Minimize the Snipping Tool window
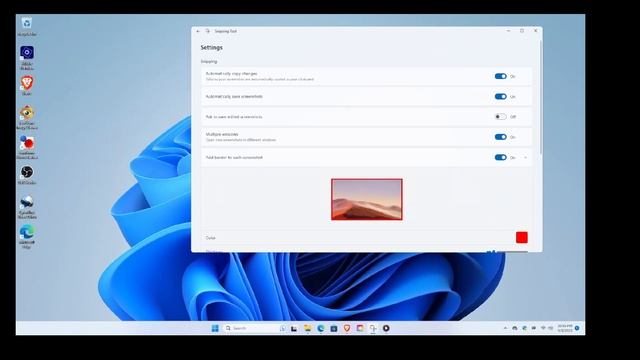The image size is (640, 360). point(508,31)
